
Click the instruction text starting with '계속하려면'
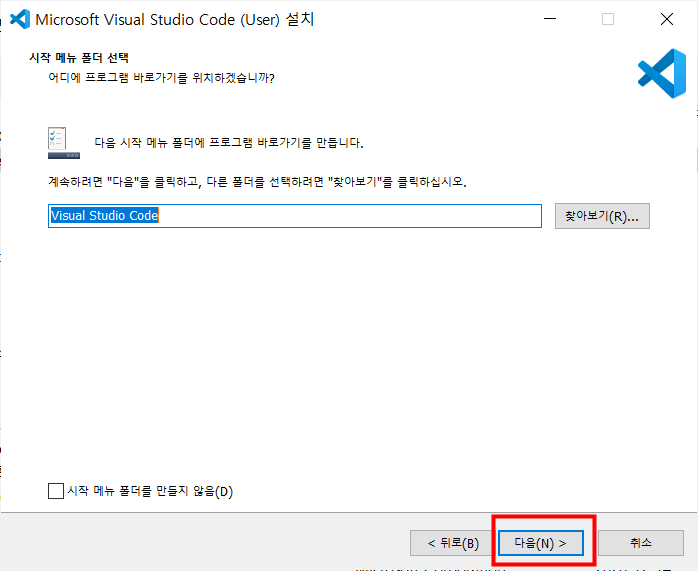(257, 182)
